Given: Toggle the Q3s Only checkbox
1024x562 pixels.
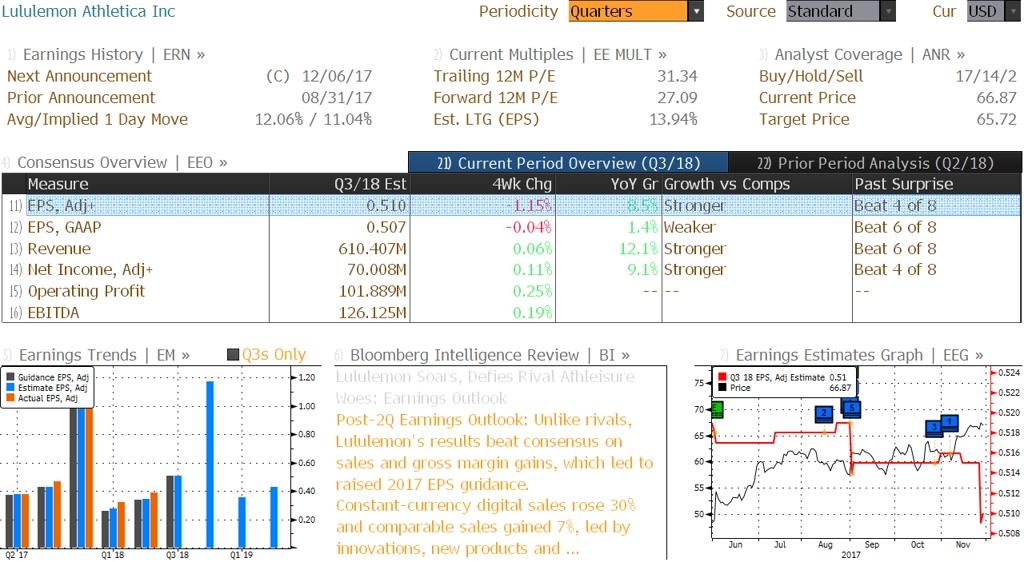Looking at the screenshot, I should pos(232,355).
